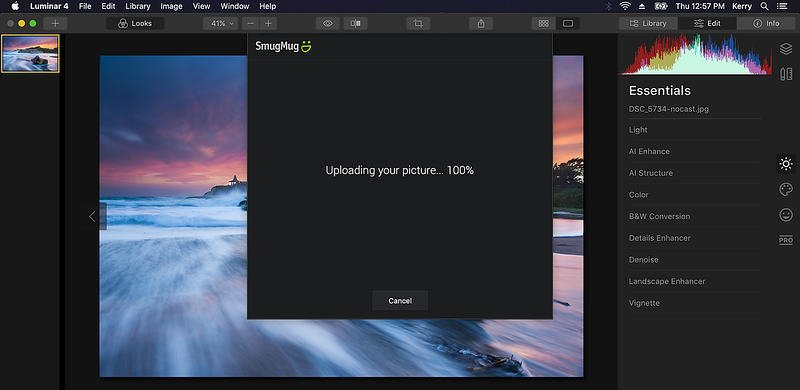Viewport: 800px width, 390px height.
Task: Select the Crop tool
Action: (418, 23)
